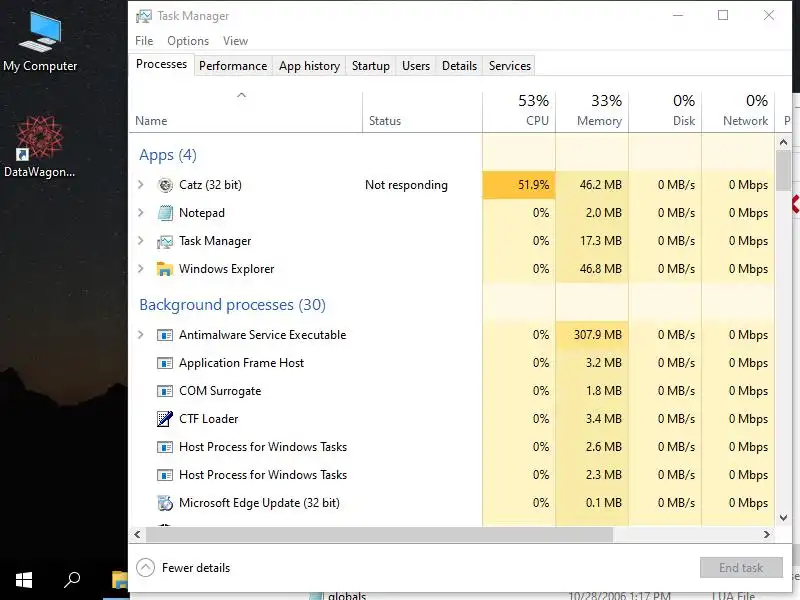
Task: Click the 307.9 MB memory cell
Action: click(592, 335)
